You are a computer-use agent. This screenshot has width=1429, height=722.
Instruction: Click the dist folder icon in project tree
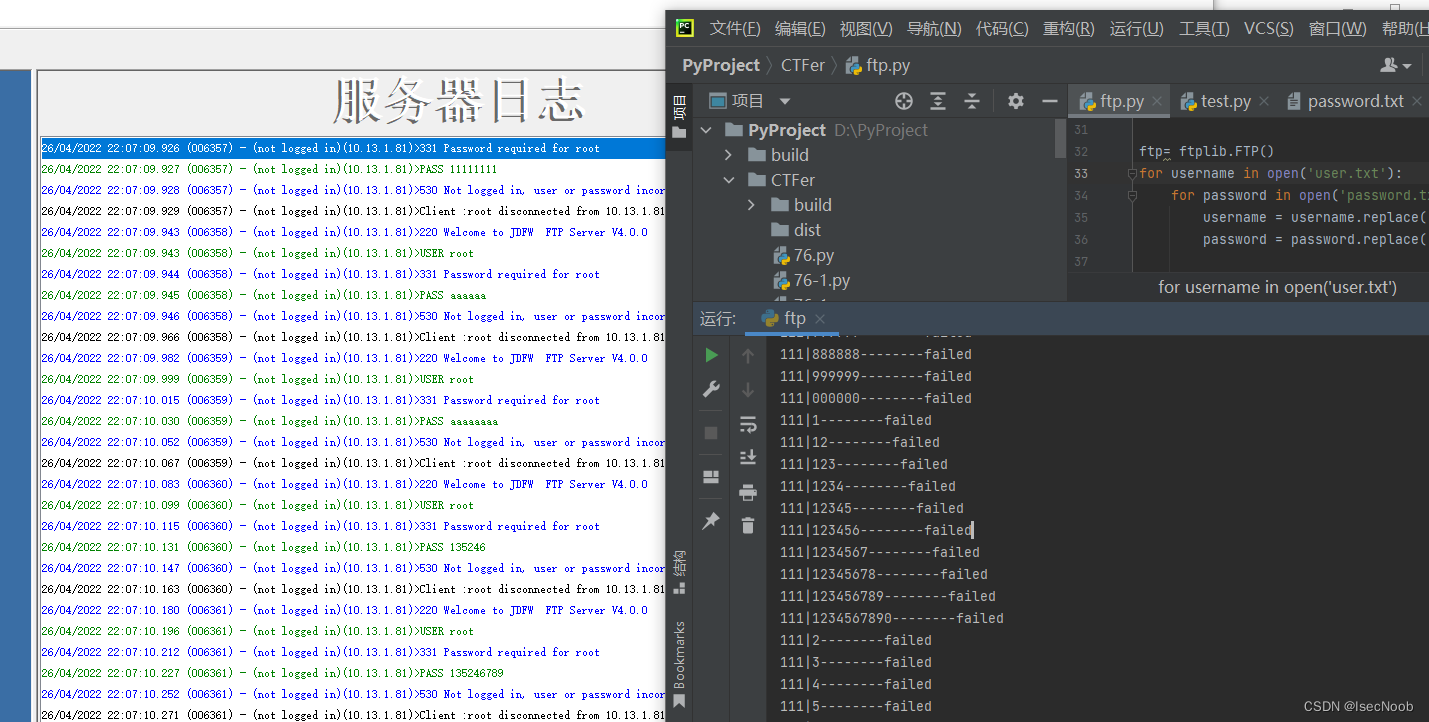click(x=780, y=230)
